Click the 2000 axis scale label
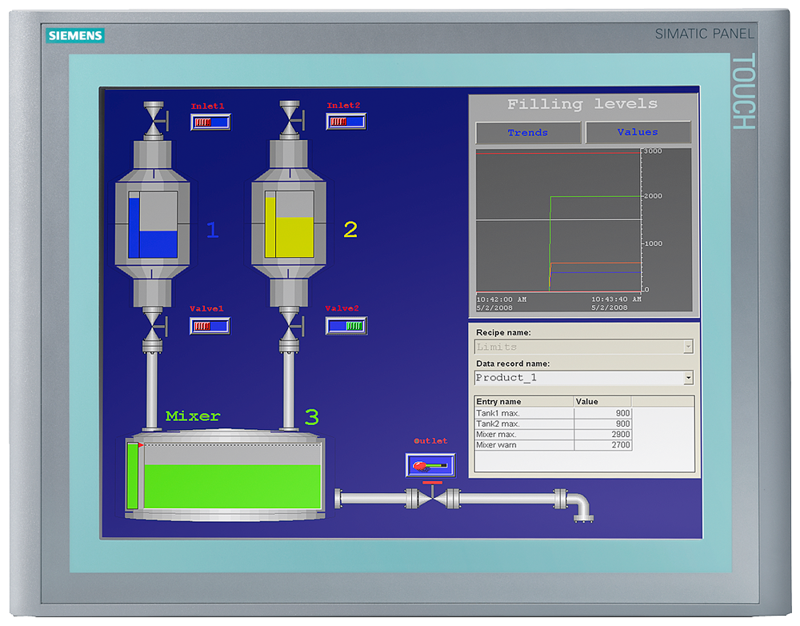Image resolution: width=800 pixels, height=626 pixels. click(x=653, y=196)
